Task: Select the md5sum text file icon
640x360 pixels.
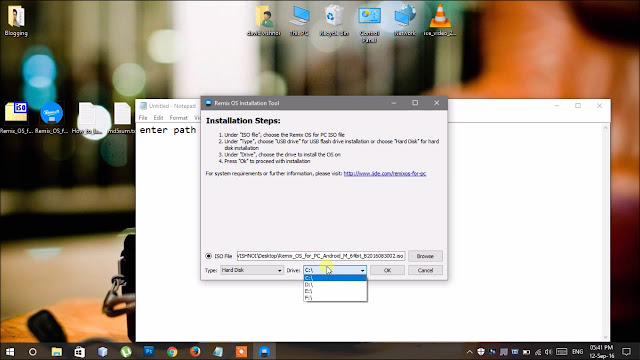Action: pos(122,118)
